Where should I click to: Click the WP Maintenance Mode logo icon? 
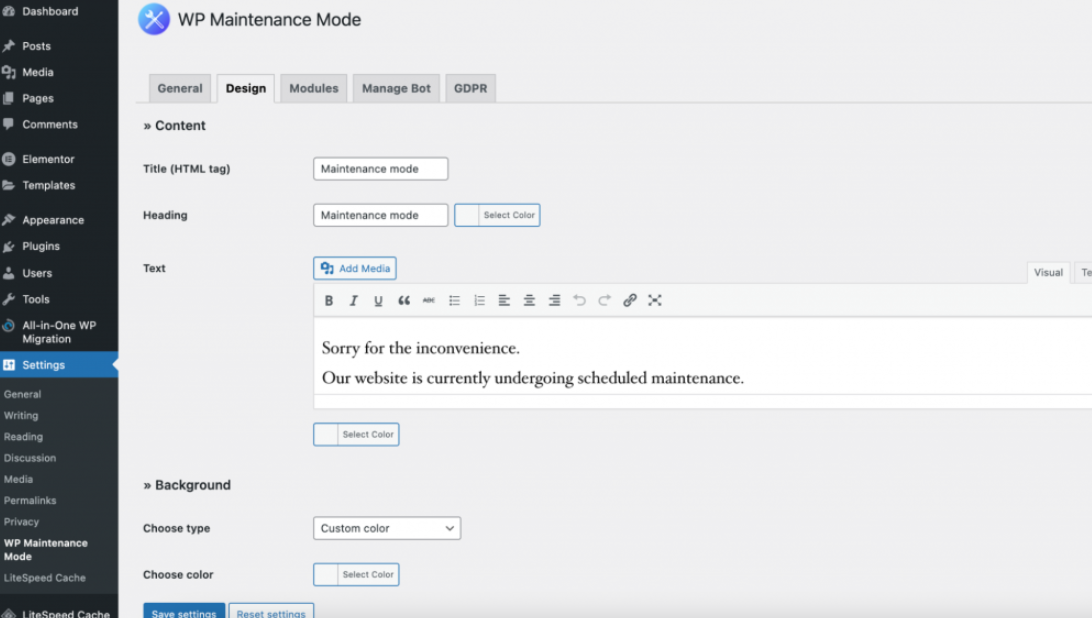click(154, 19)
